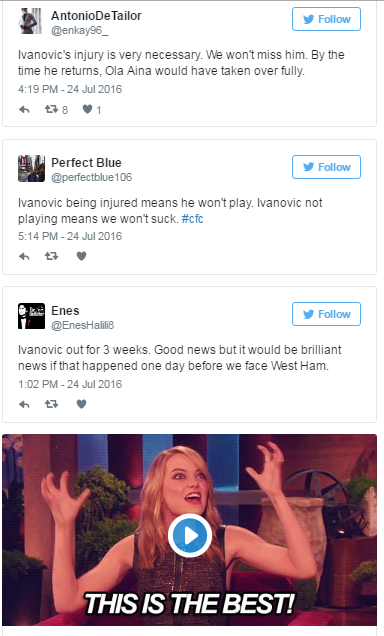Open the #cfc hashtag link
The image size is (384, 636).
[x=192, y=219]
